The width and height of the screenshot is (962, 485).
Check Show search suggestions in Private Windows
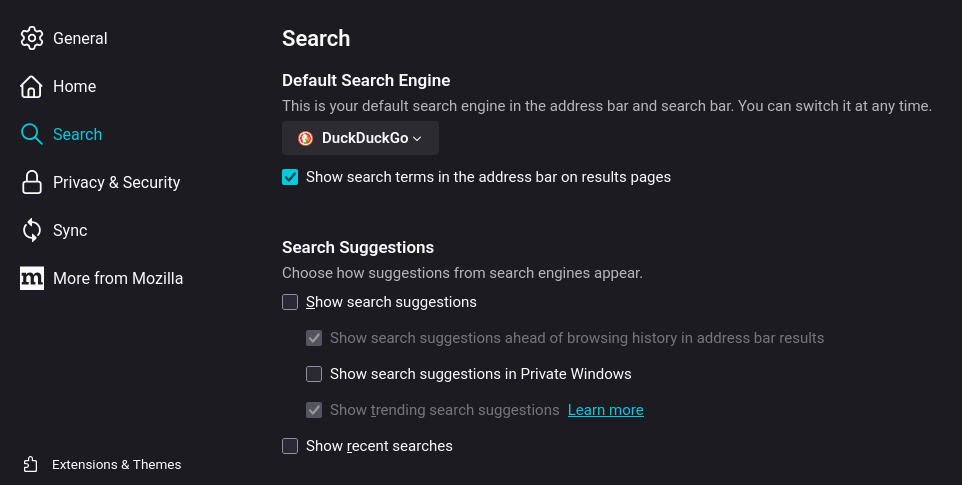tap(314, 374)
